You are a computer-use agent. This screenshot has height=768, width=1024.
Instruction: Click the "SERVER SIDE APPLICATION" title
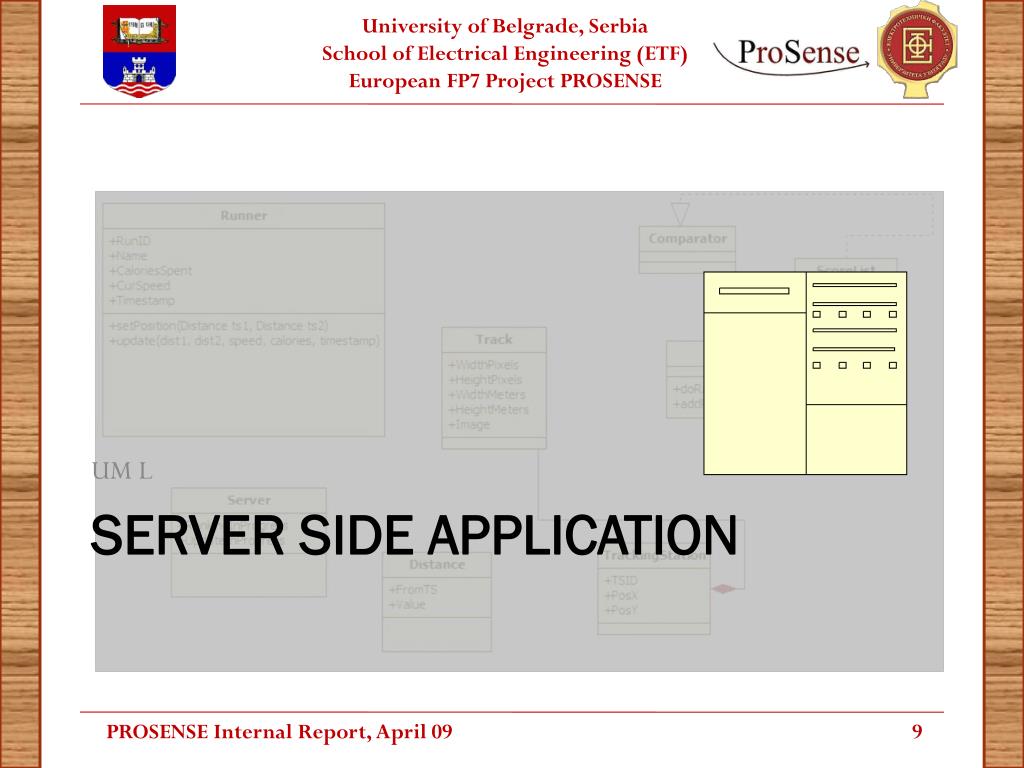414,536
